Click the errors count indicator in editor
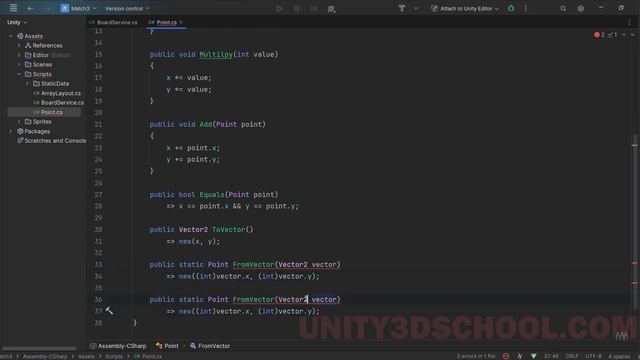Screen dimensions: 640x360 pos(599,35)
